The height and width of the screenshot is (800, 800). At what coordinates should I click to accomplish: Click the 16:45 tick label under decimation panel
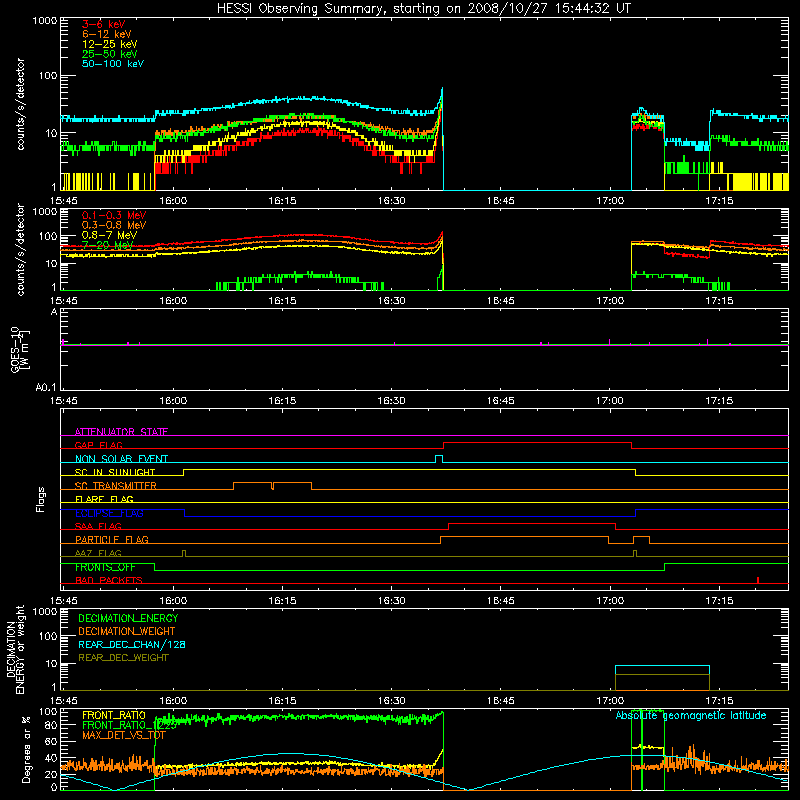tap(501, 701)
